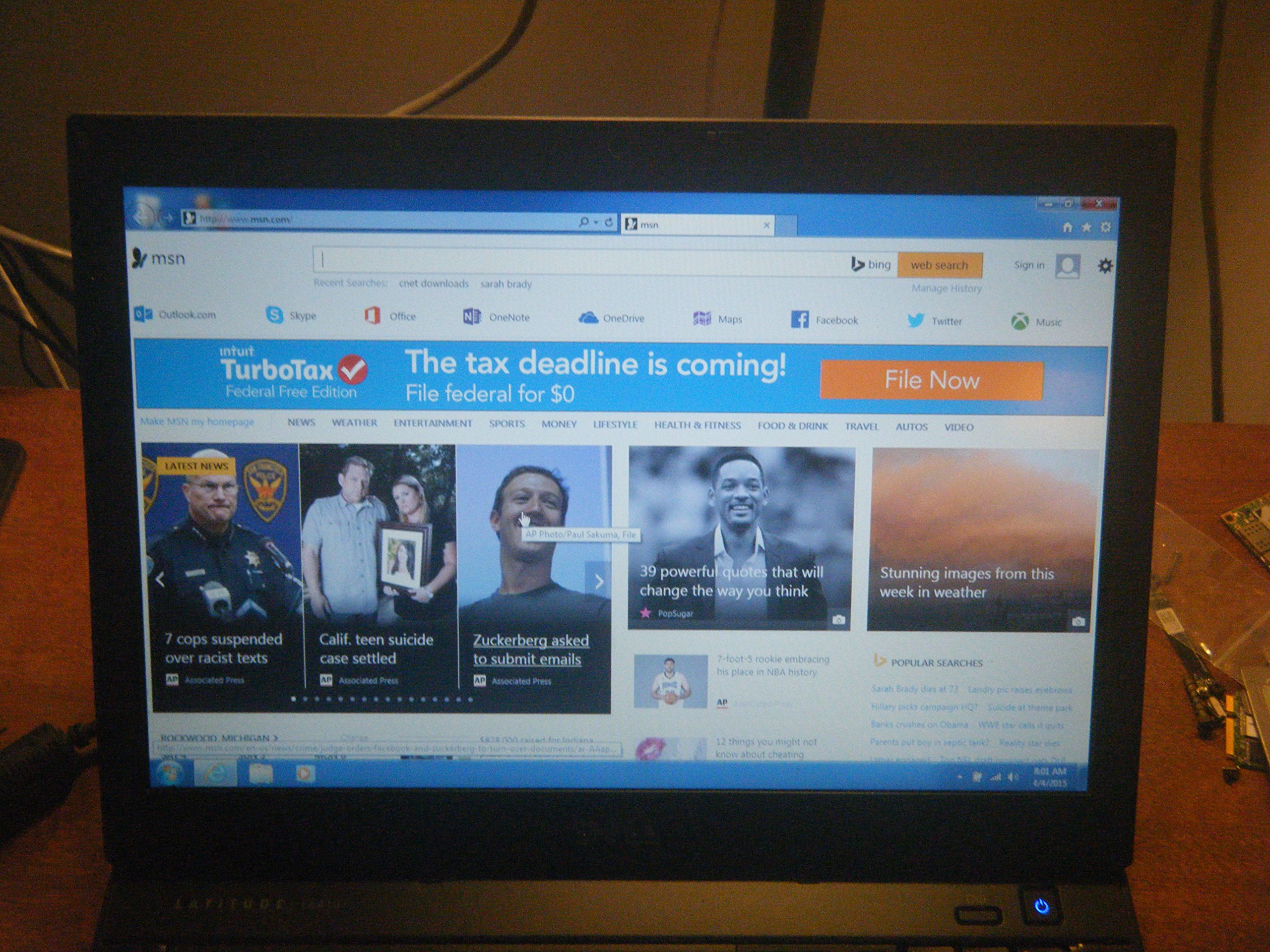Open Zuckerberg asked to submit emails story

(530, 650)
